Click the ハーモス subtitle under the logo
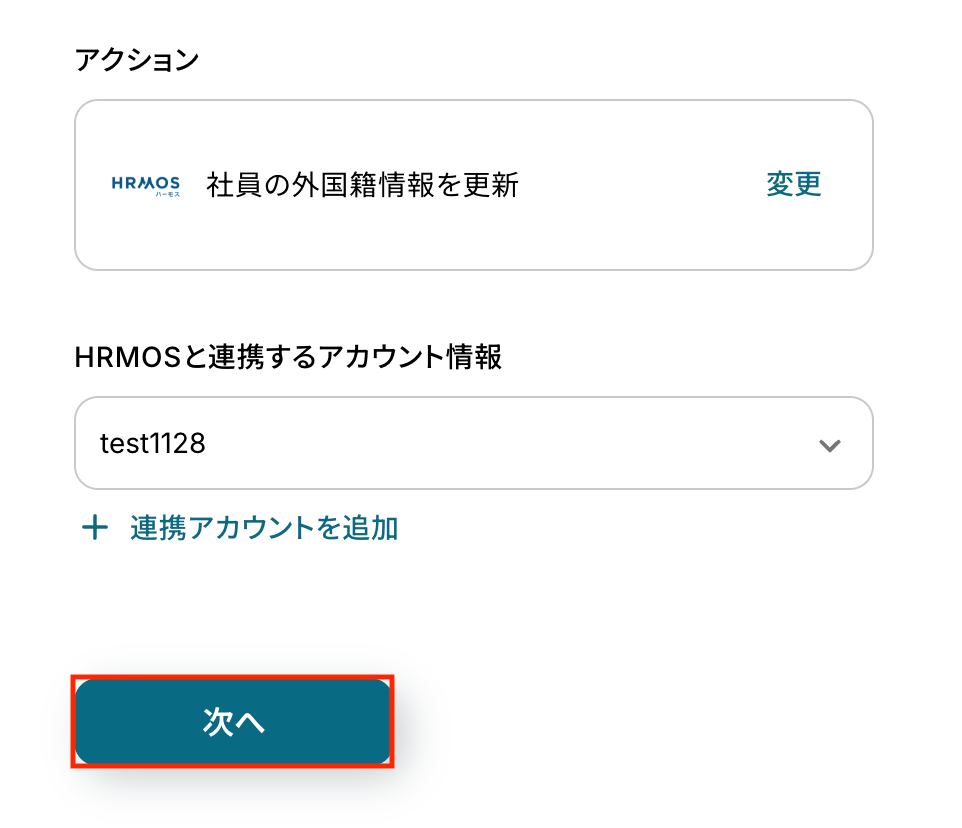 pyautogui.click(x=167, y=195)
